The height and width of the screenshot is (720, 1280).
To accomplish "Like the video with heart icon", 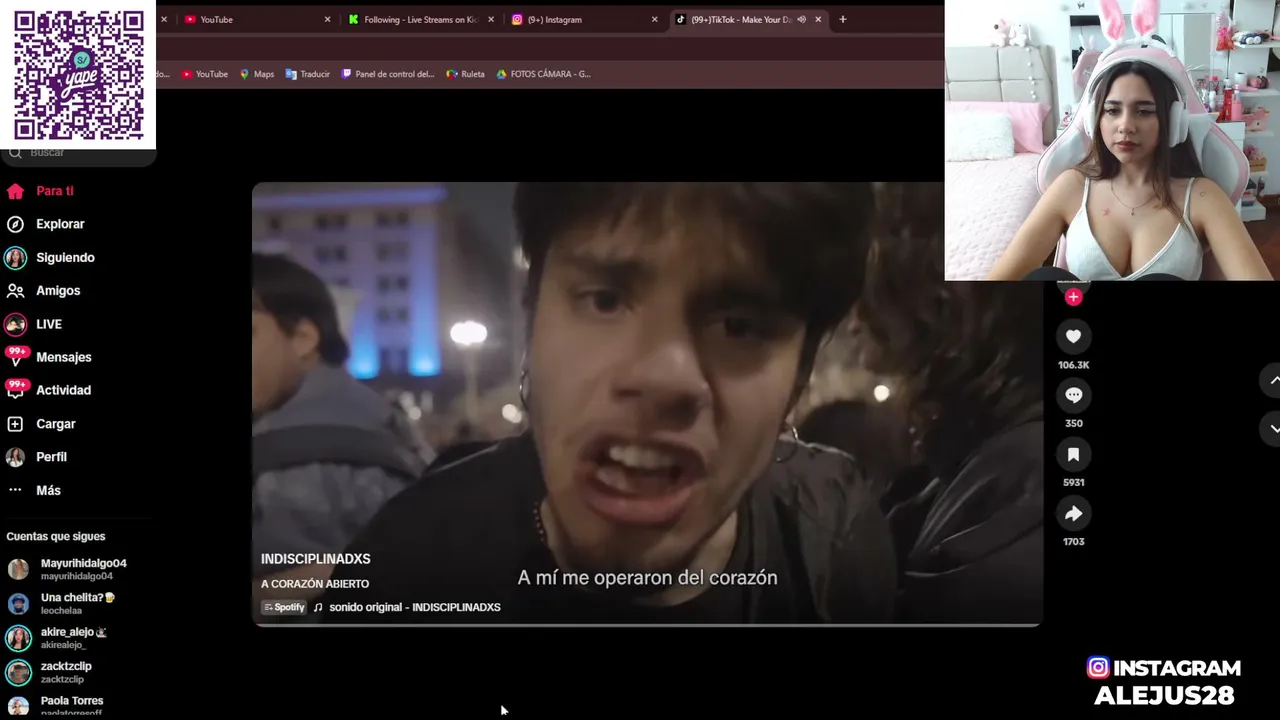I will coord(1073,337).
